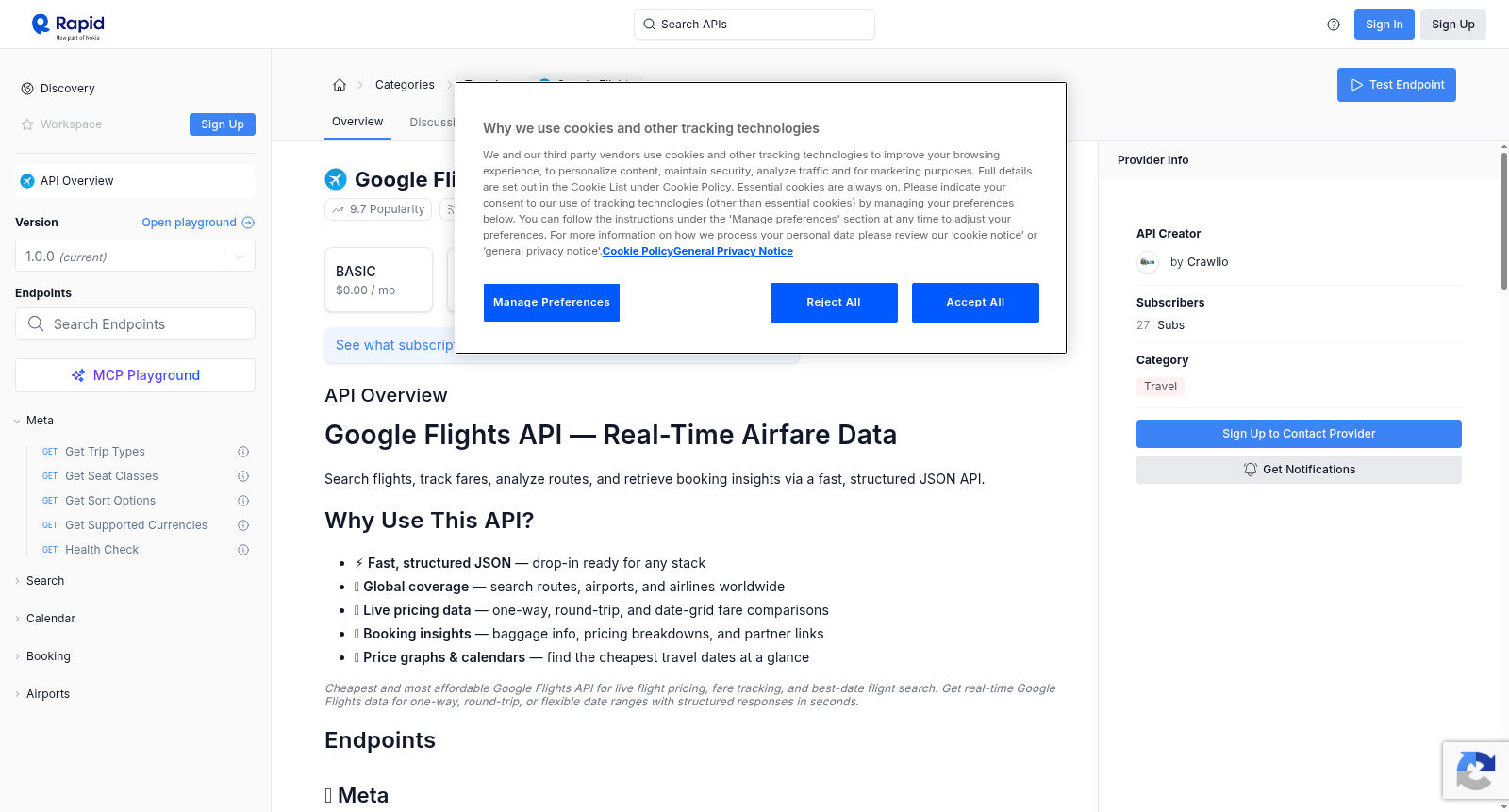The height and width of the screenshot is (812, 1509).
Task: Click the info icon beside Get Trip Types
Action: tap(243, 452)
